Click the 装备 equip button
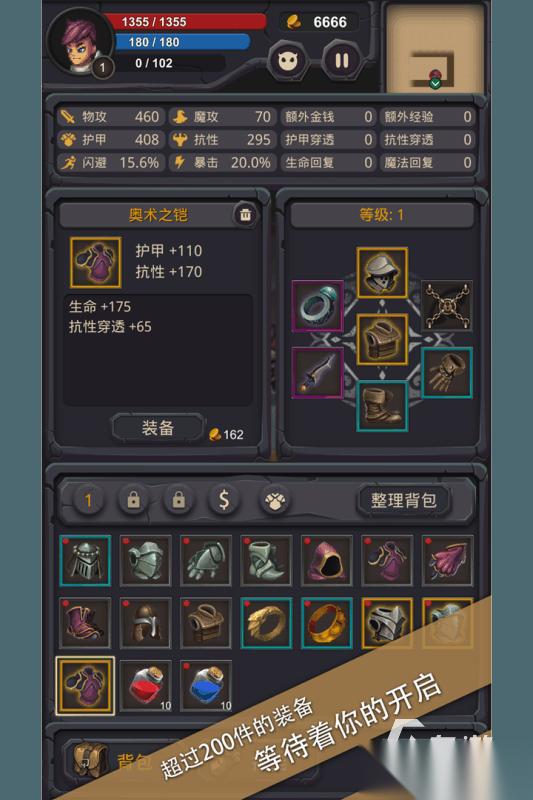 158,428
